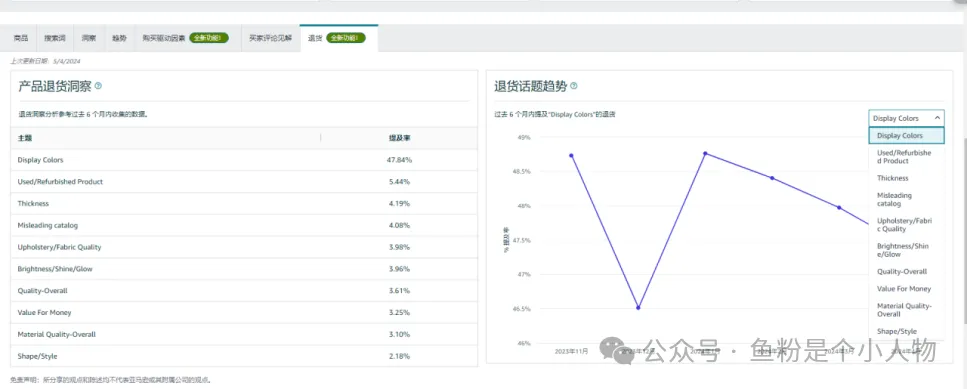Click the Value For Money table row

[x=244, y=313]
